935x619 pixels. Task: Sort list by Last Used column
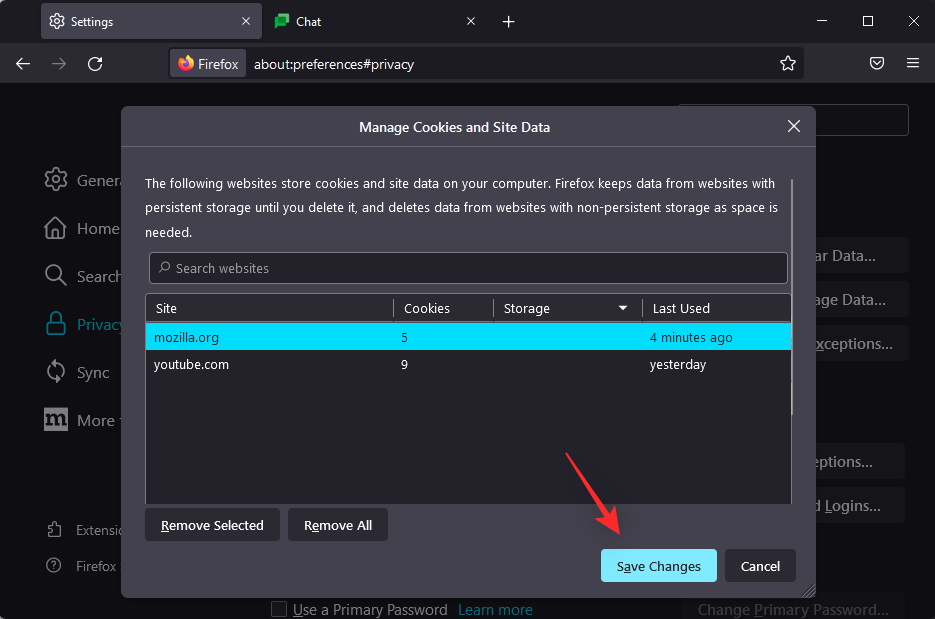pos(715,308)
